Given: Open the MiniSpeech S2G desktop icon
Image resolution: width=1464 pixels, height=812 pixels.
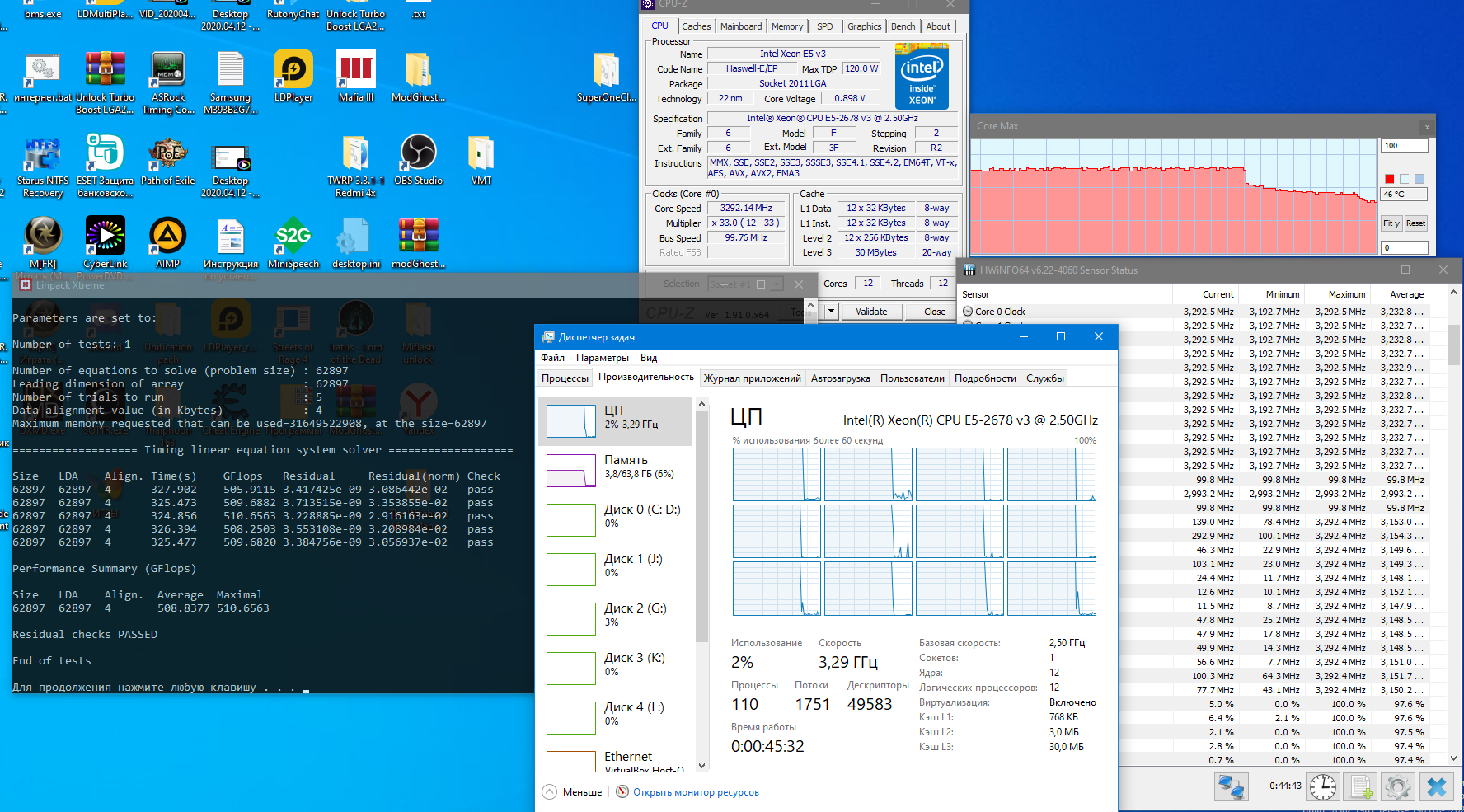Looking at the screenshot, I should click(293, 243).
